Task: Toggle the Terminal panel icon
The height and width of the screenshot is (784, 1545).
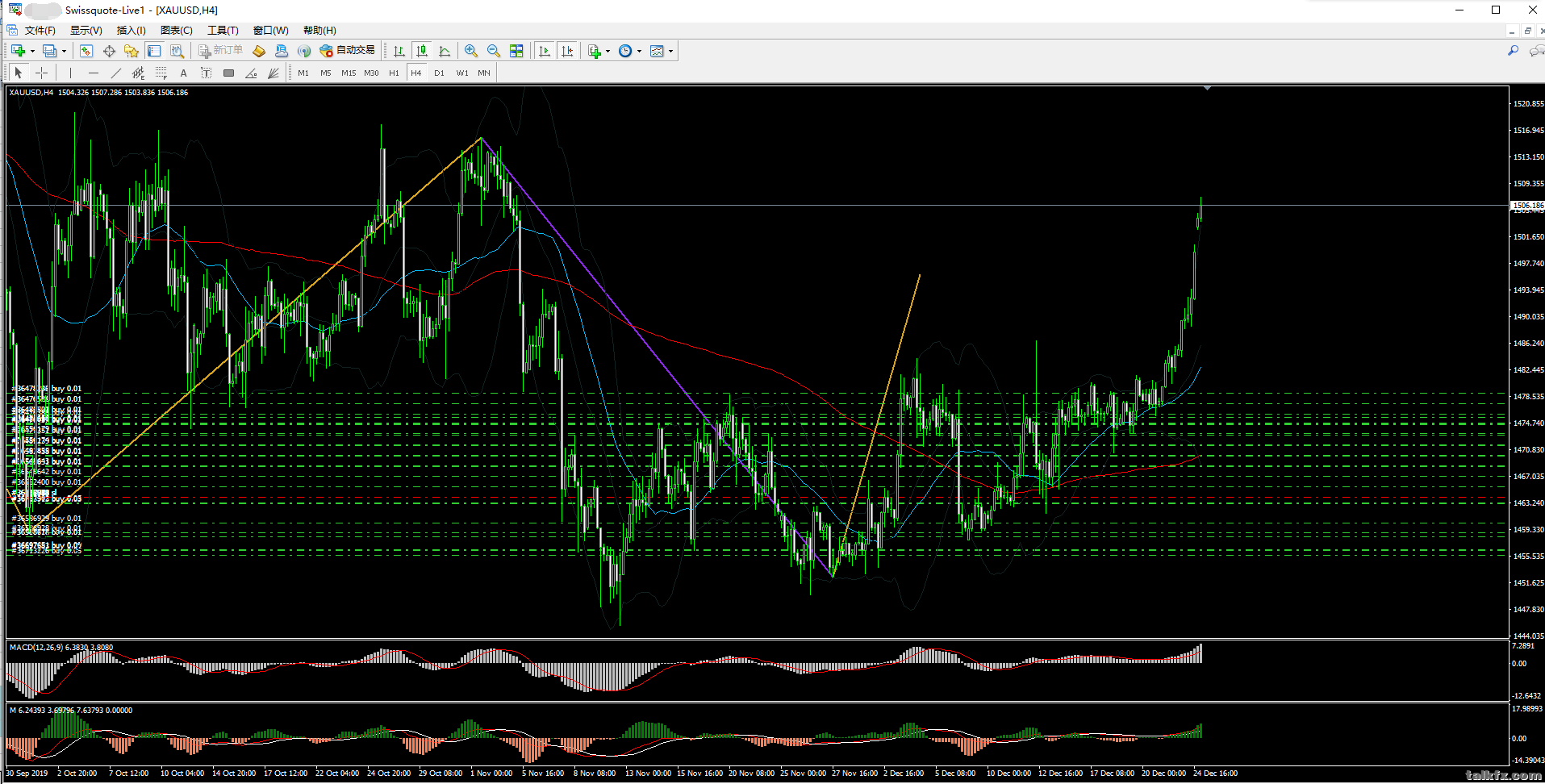Action: click(x=154, y=51)
